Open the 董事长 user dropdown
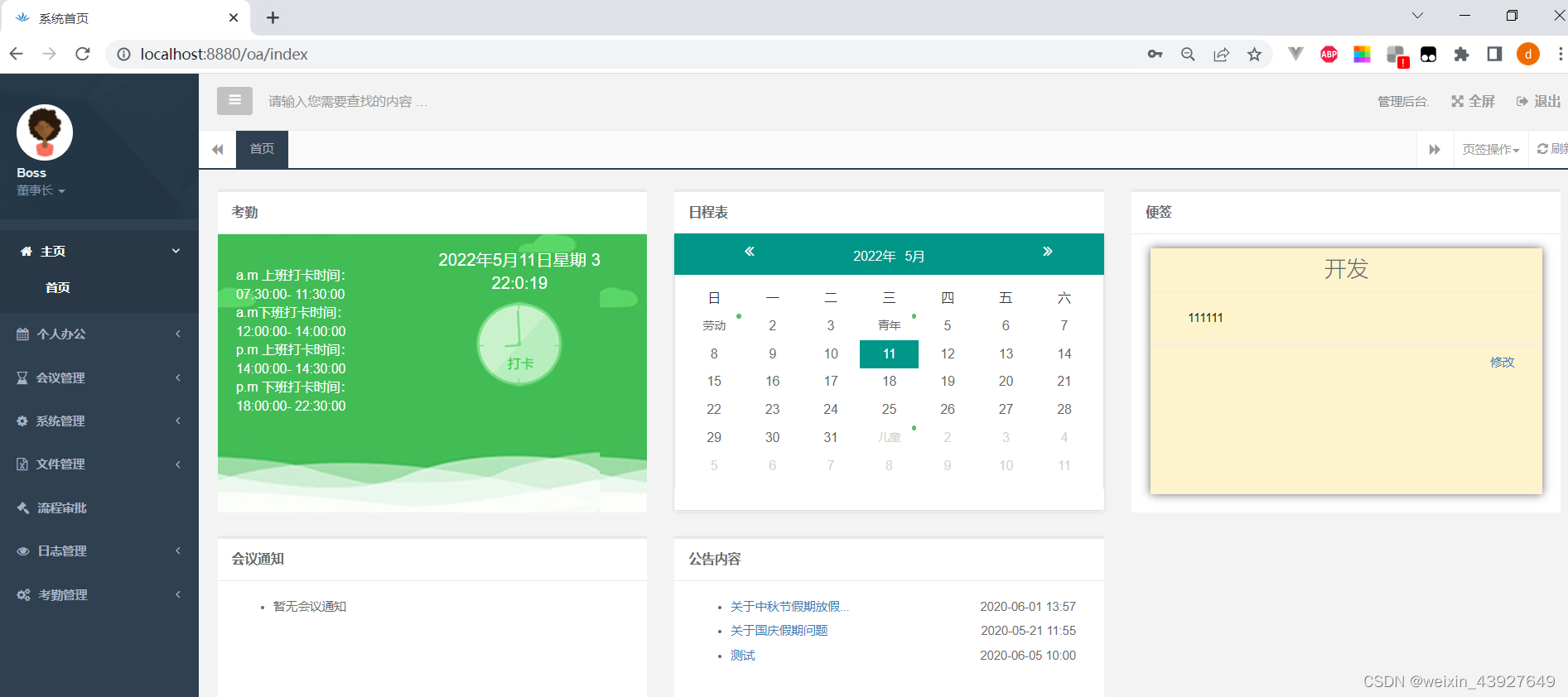 41,190
